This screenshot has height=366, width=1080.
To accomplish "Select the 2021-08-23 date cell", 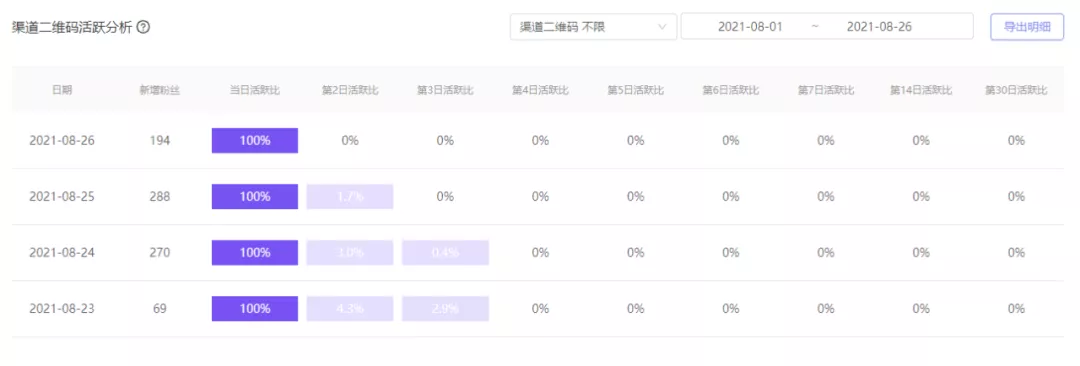I will pyautogui.click(x=62, y=309).
